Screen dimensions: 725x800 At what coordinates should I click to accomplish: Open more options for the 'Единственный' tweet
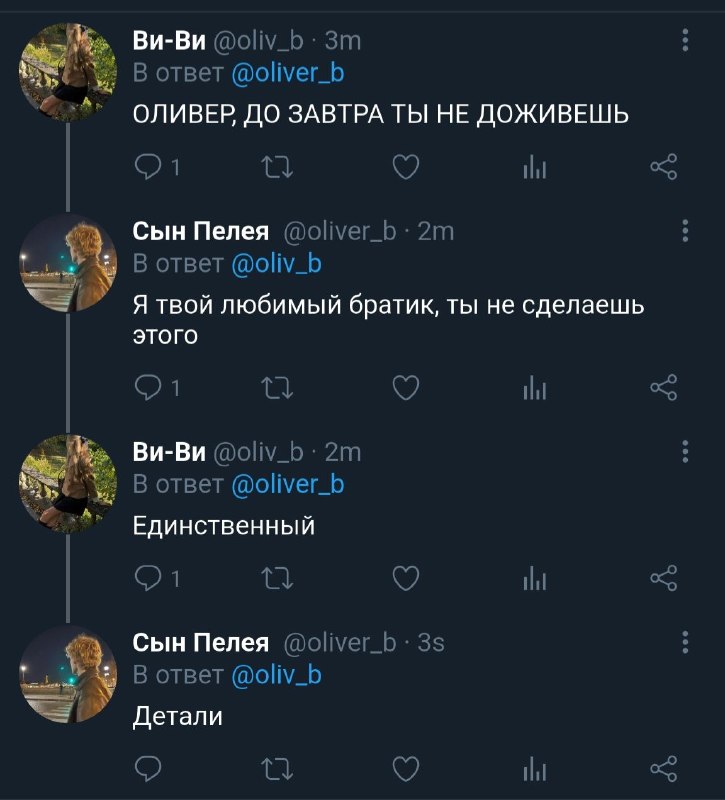click(x=685, y=452)
